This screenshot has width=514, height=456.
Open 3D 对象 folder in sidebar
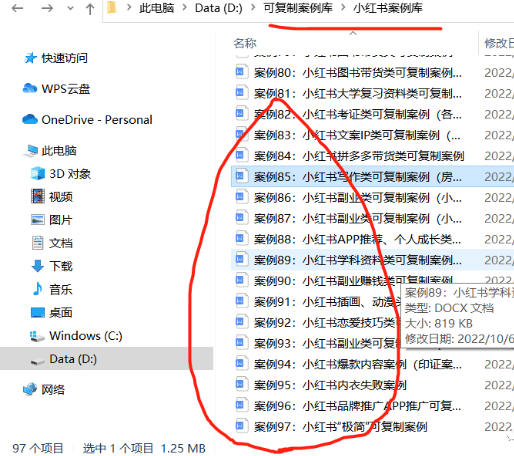(70, 174)
